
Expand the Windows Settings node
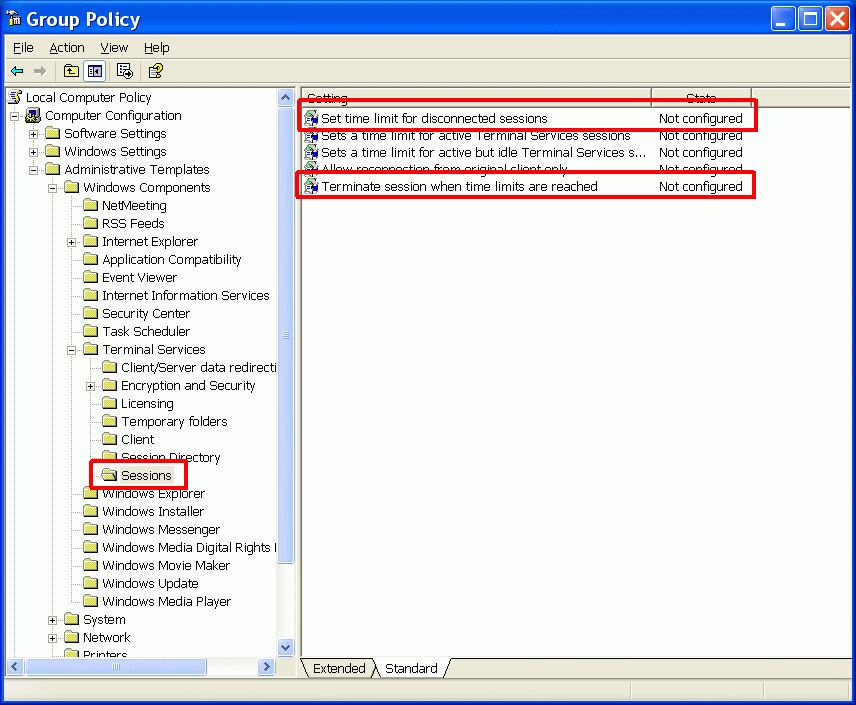coord(34,152)
